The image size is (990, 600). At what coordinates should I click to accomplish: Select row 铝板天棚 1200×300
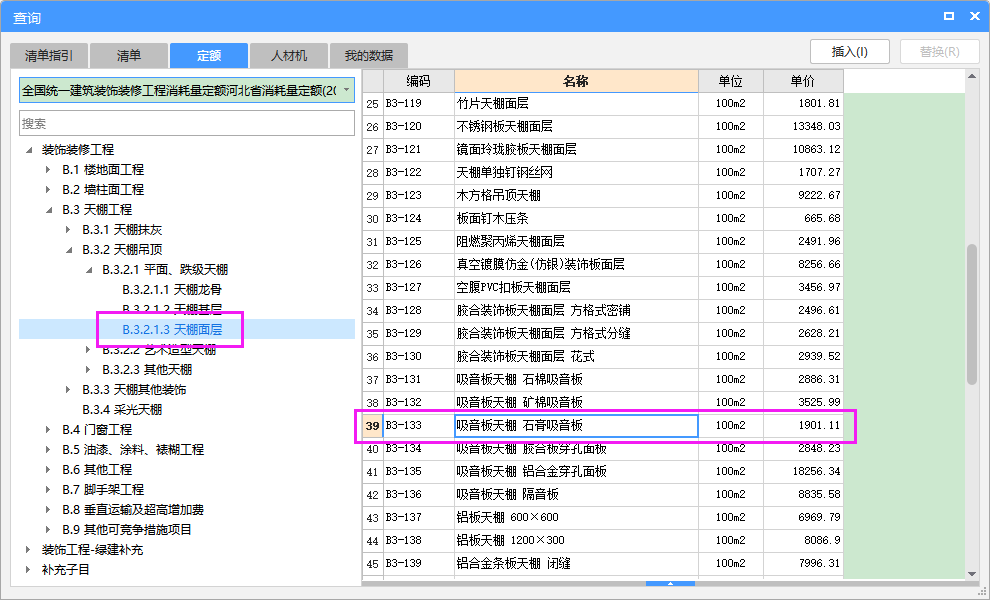603,541
